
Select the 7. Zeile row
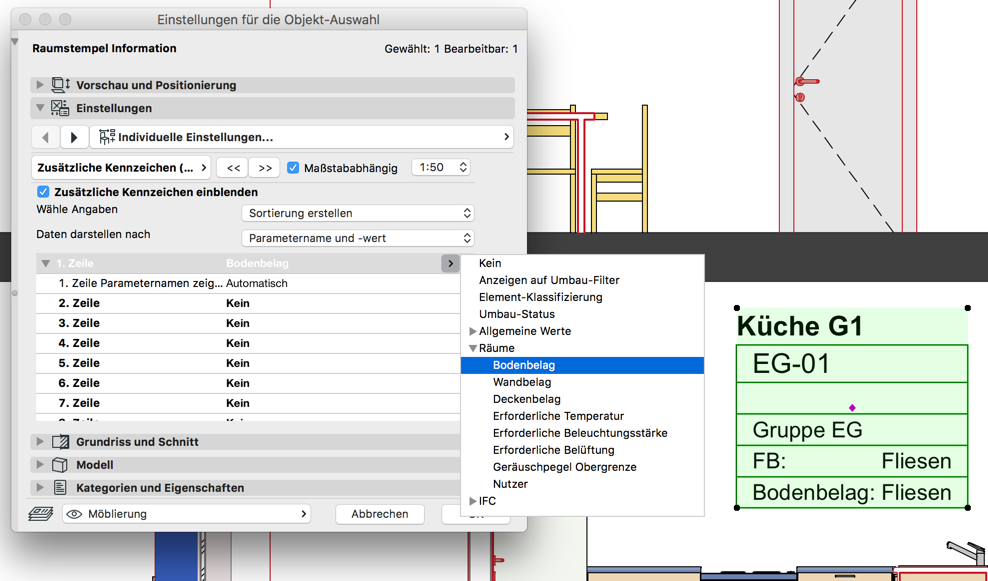pos(248,403)
